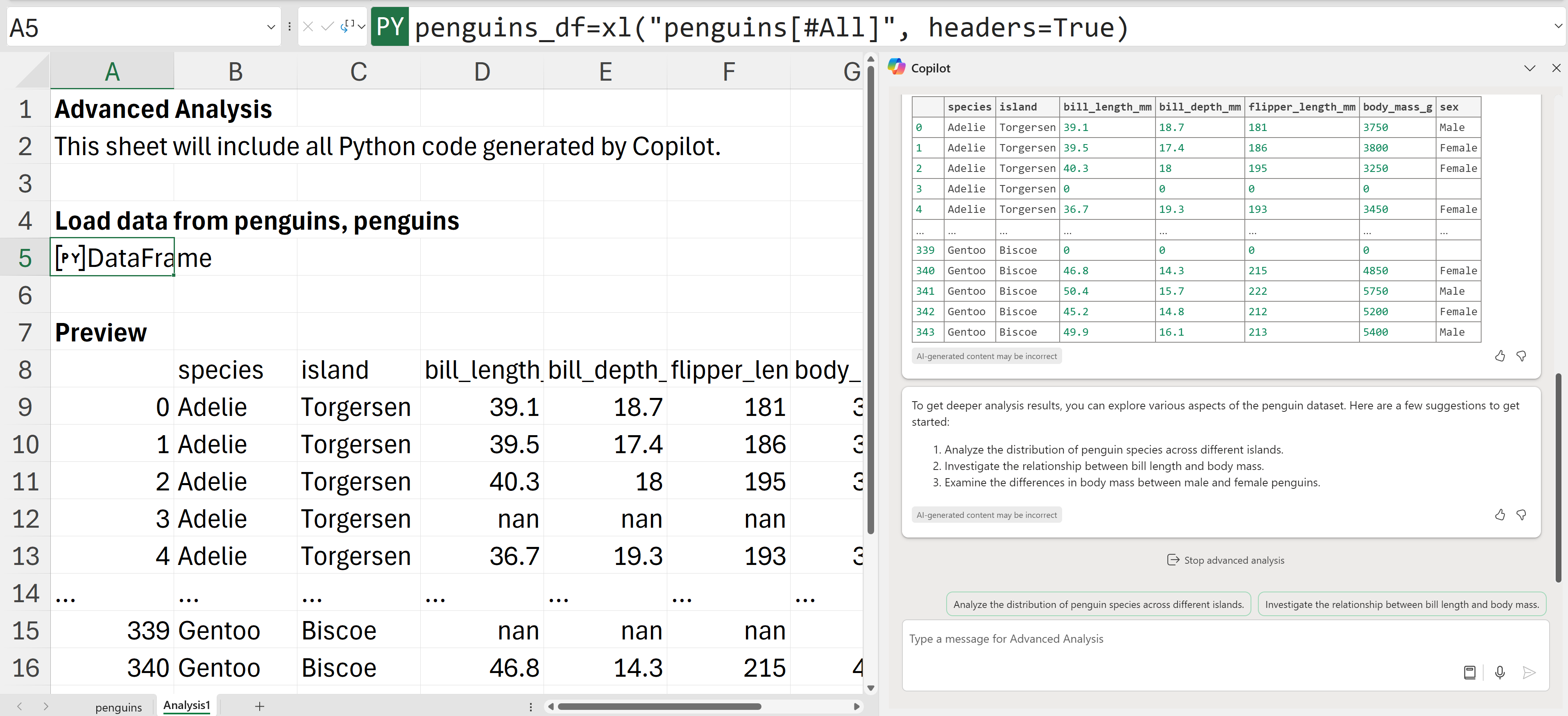Click the horizontal sheet scrollbar thumb
This screenshot has width=1568, height=716.
pos(659,706)
